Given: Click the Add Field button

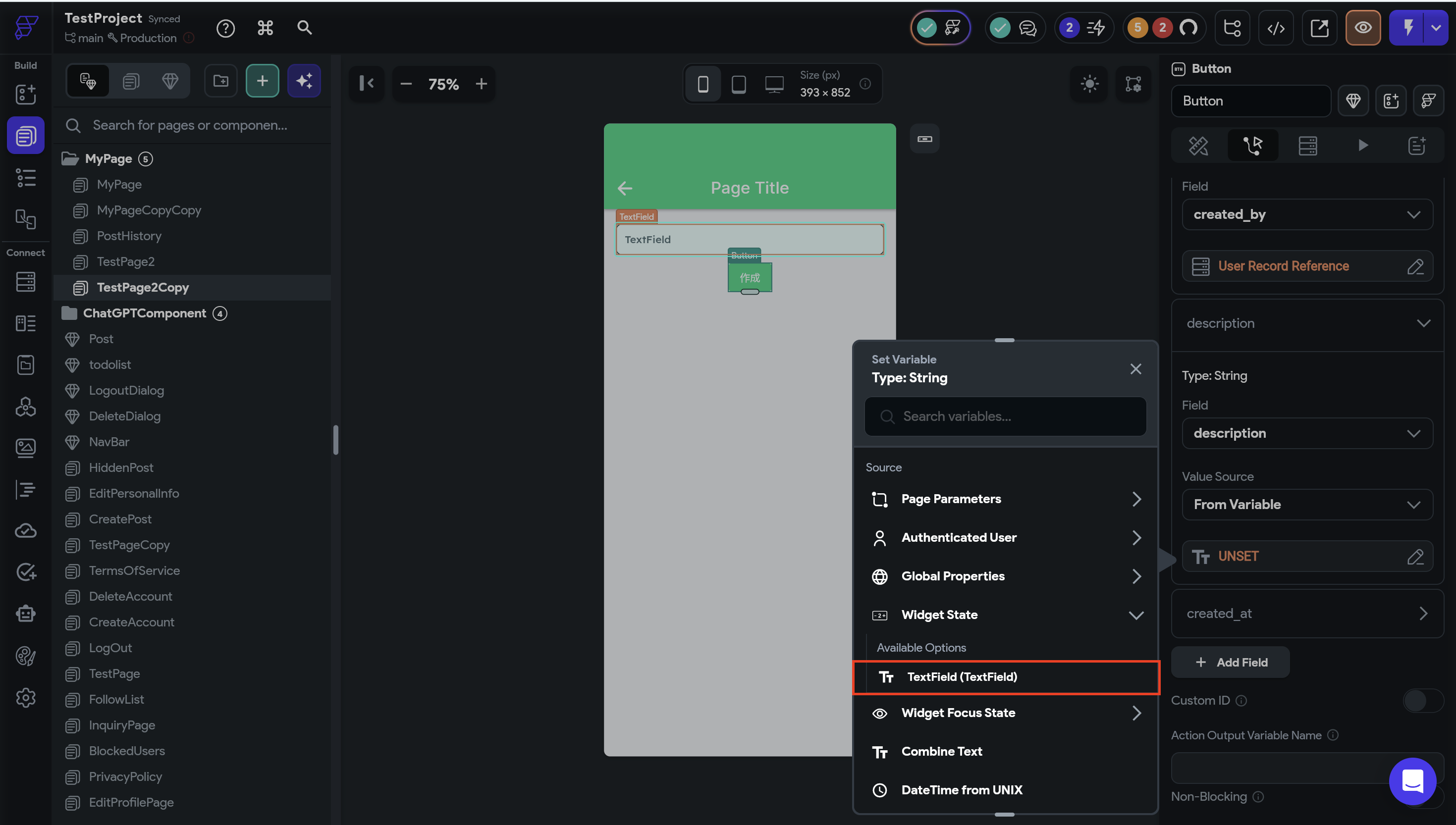Looking at the screenshot, I should [x=1231, y=663].
